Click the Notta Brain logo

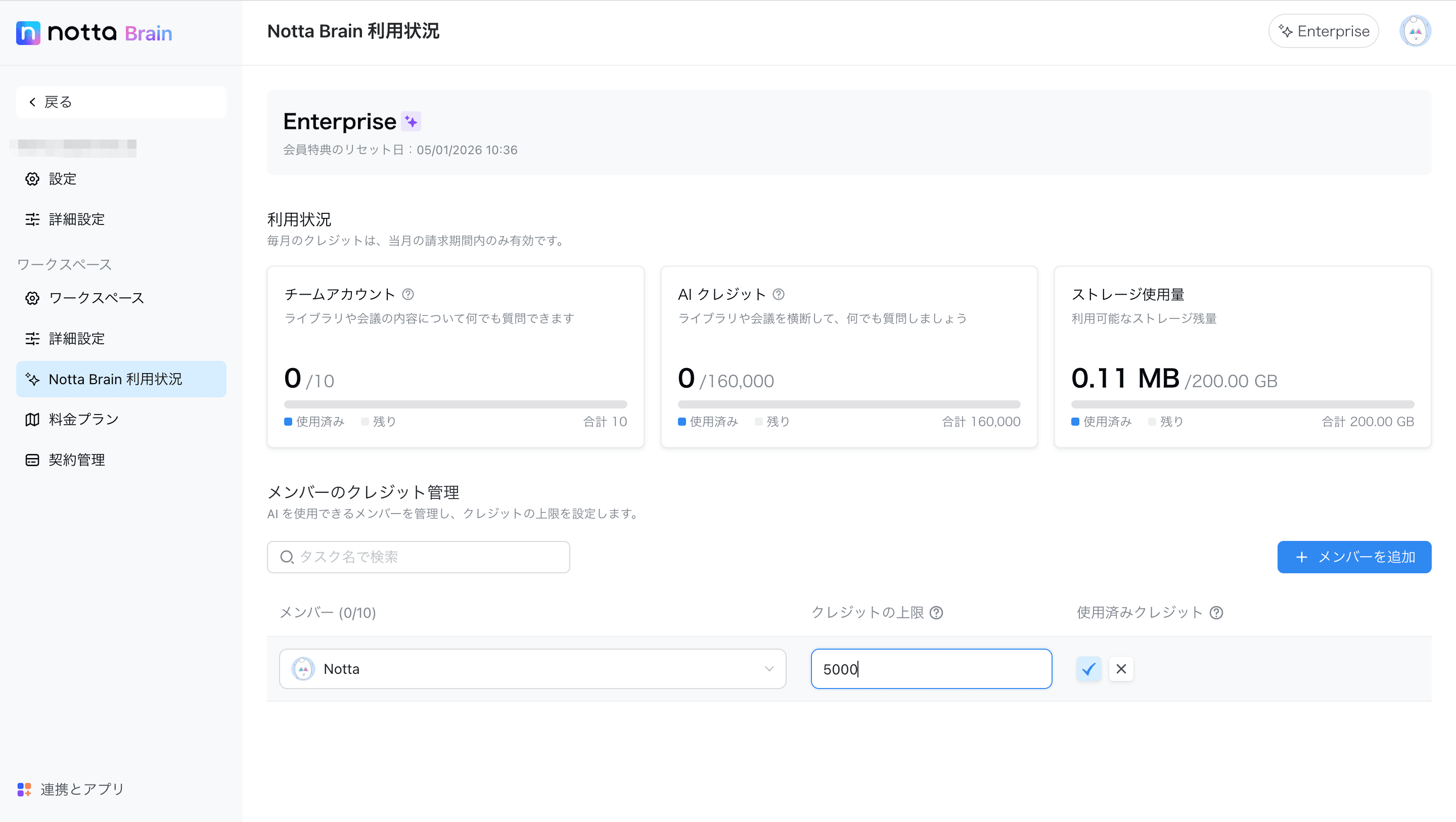(x=94, y=33)
